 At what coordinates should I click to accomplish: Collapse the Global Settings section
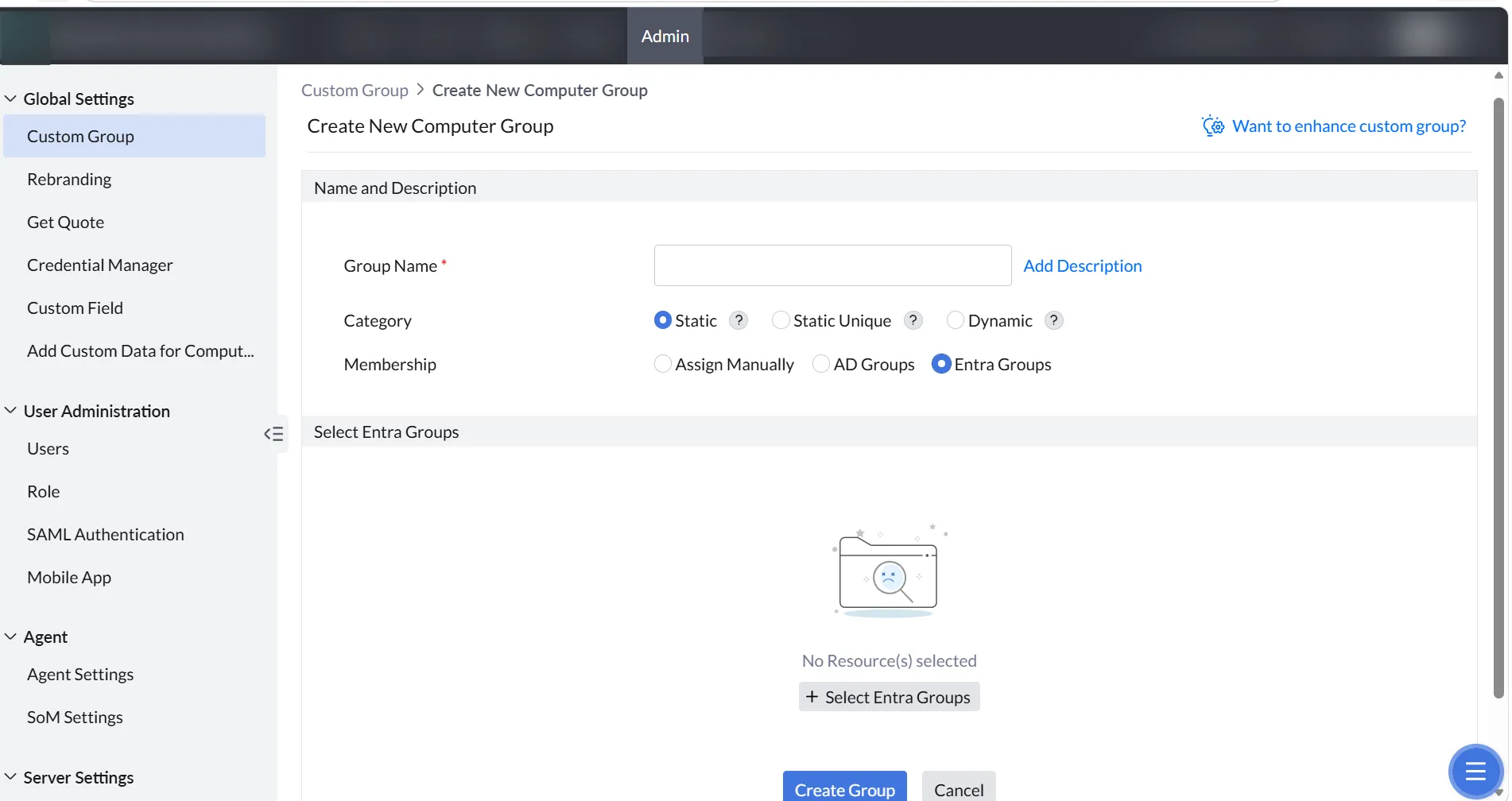pos(10,99)
